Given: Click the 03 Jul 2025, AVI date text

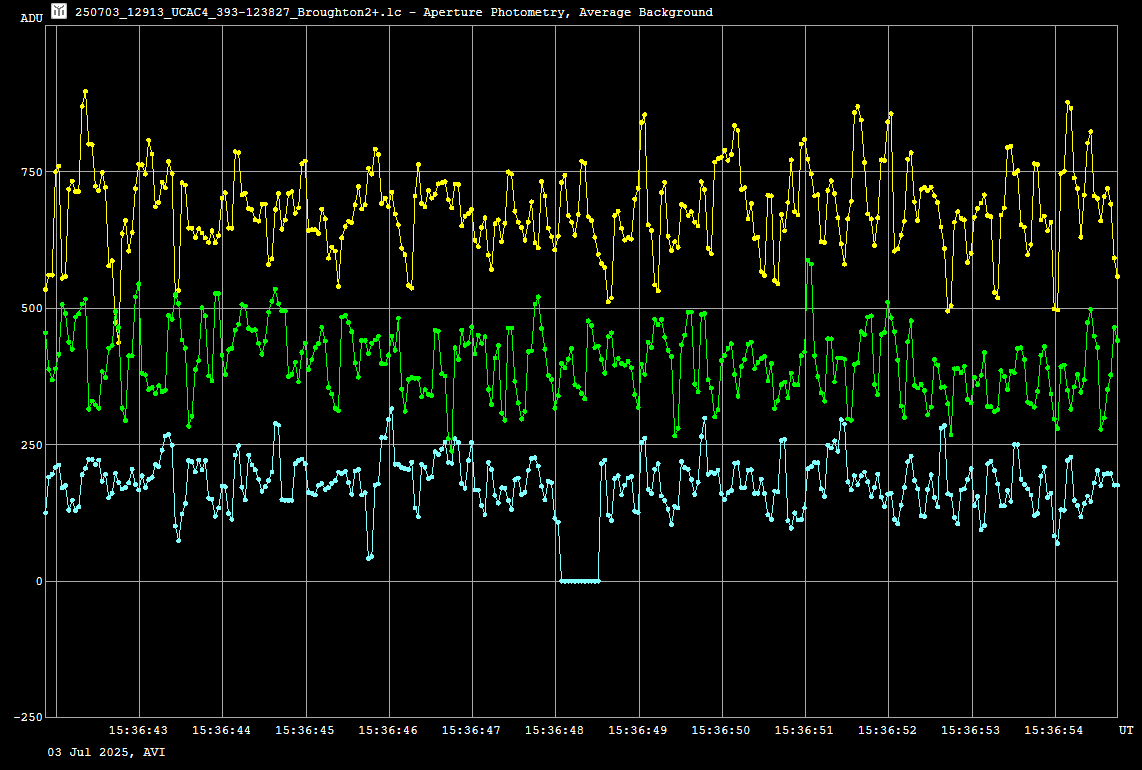Looking at the screenshot, I should coord(107,752).
